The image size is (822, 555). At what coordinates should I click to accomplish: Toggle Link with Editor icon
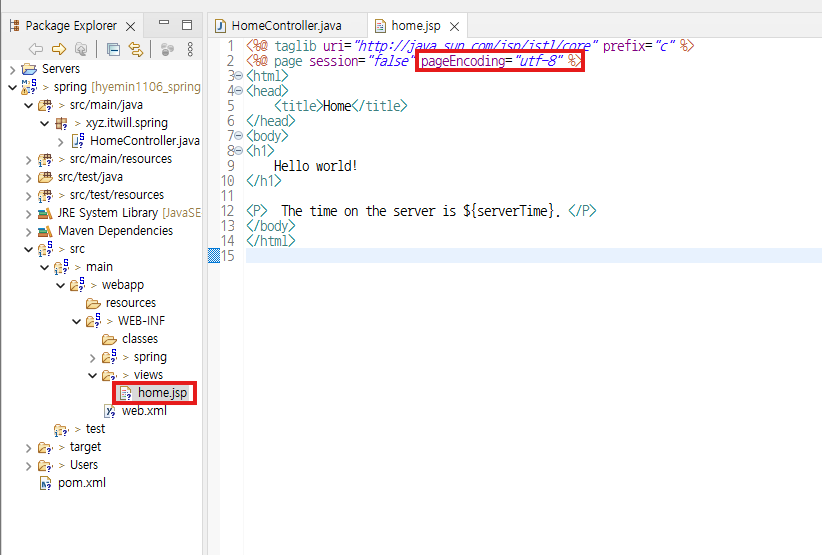click(x=136, y=49)
